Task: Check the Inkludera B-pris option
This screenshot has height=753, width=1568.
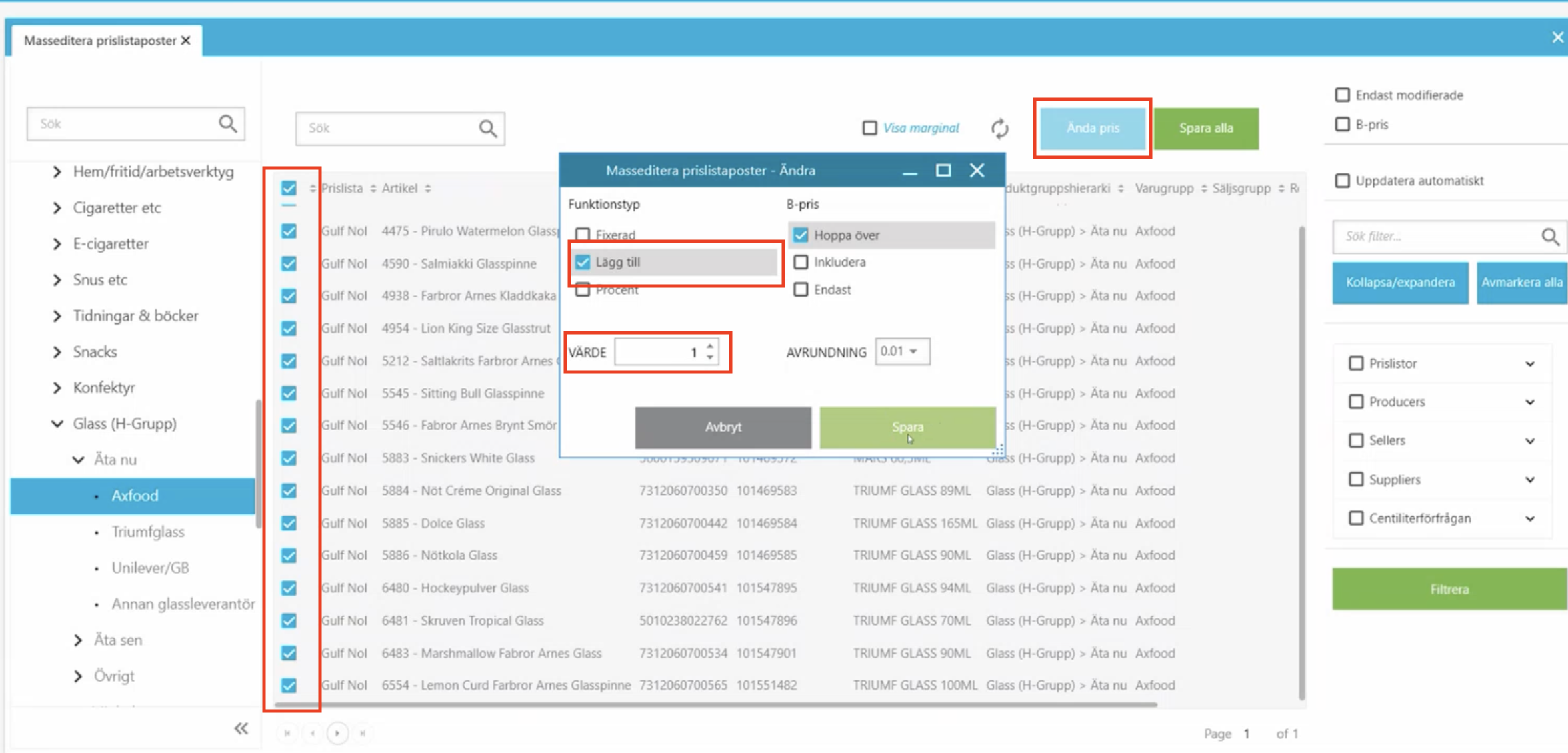Action: coord(801,262)
